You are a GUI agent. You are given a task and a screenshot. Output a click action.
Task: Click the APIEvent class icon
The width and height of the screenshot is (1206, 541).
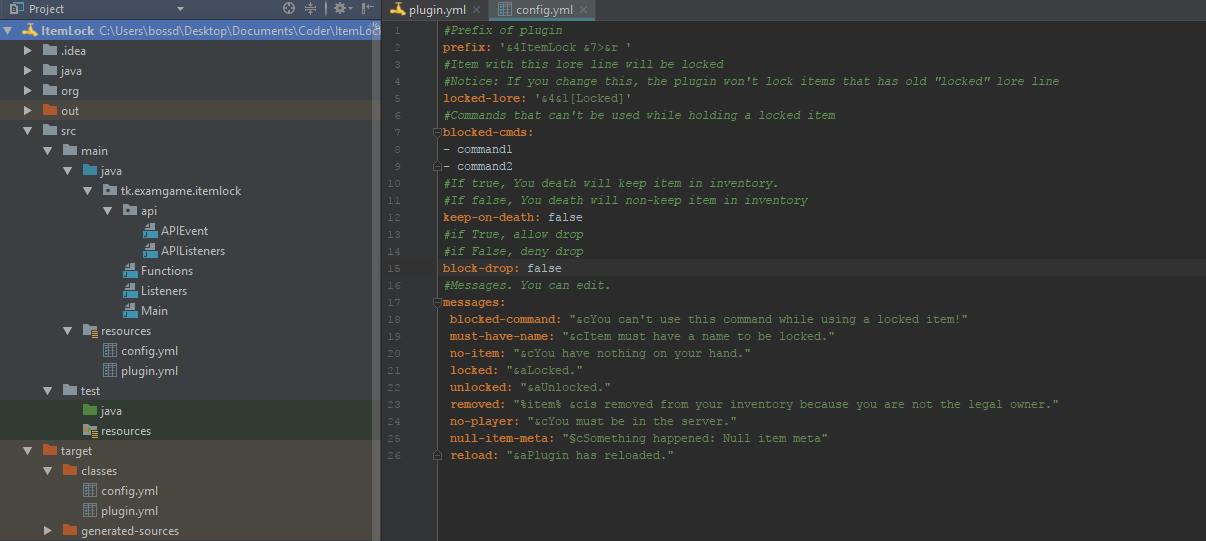pos(150,231)
